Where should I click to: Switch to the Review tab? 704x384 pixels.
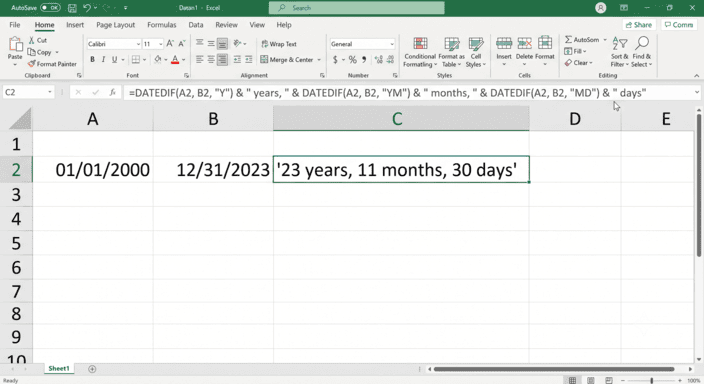coord(226,25)
